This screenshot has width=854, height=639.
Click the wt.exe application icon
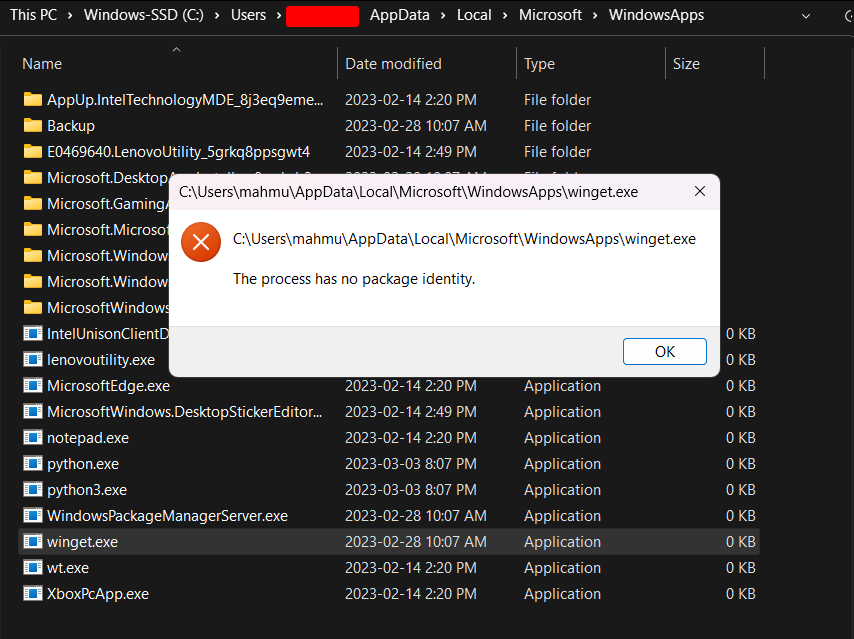coord(33,567)
